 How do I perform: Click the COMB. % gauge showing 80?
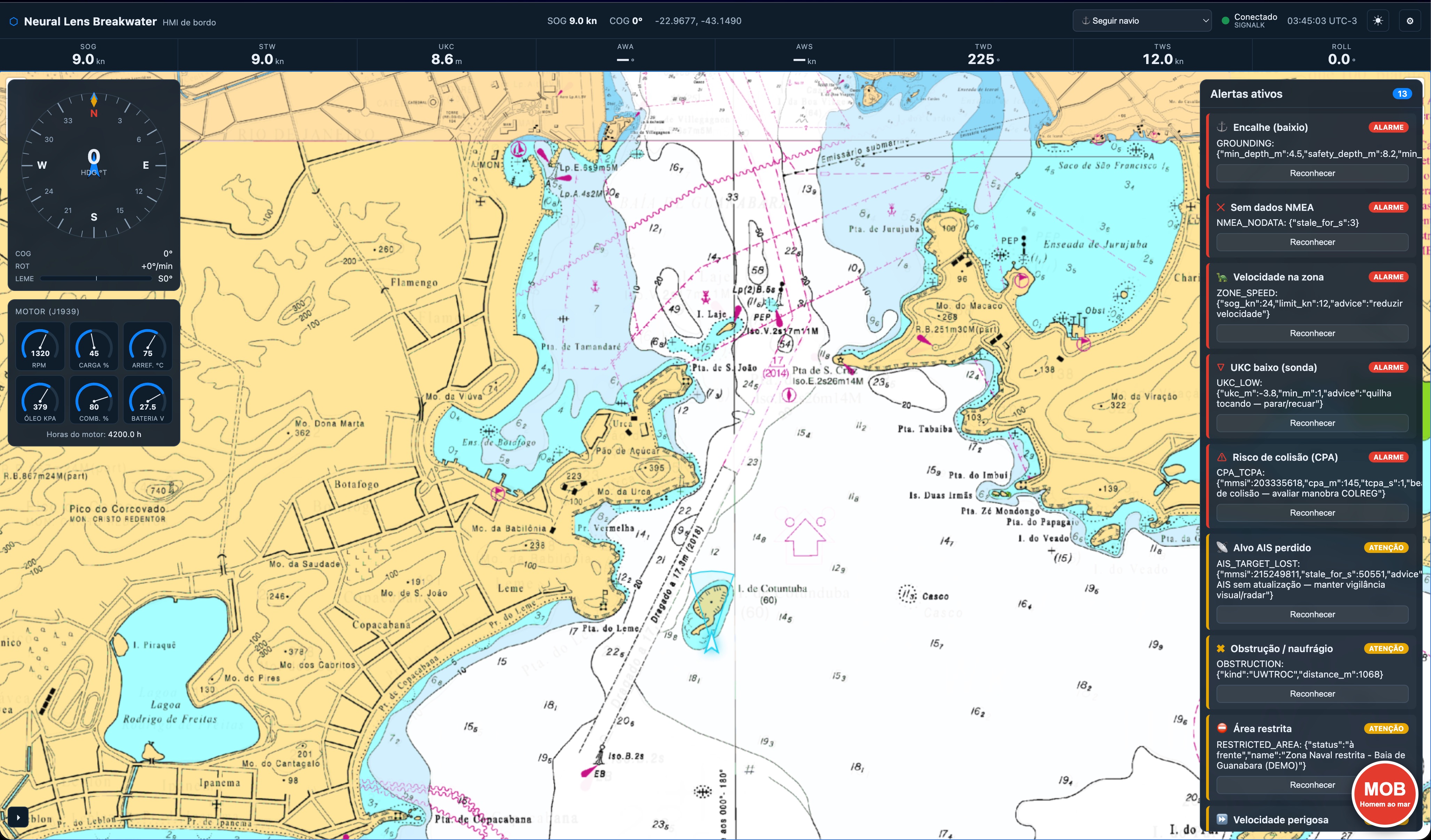pyautogui.click(x=94, y=399)
